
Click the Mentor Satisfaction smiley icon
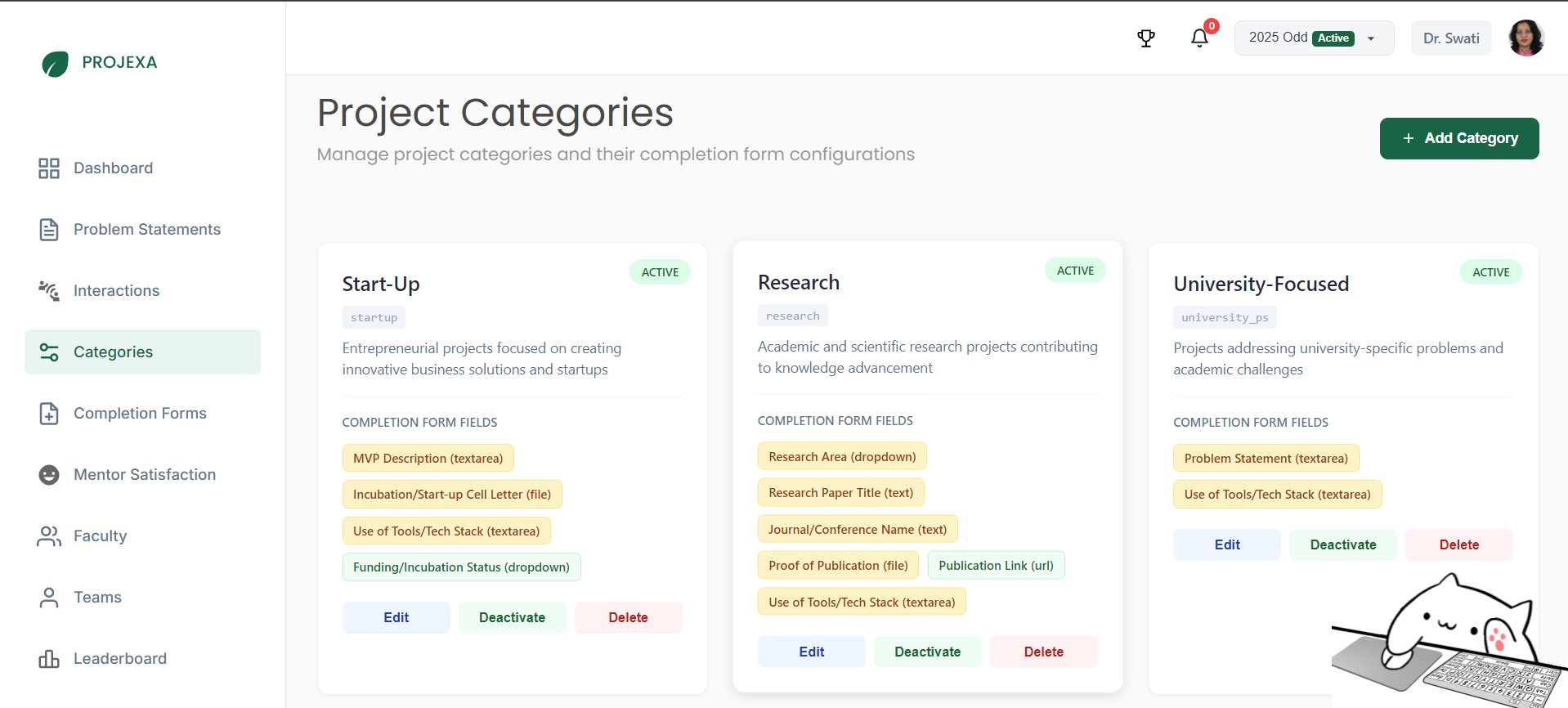pos(49,475)
